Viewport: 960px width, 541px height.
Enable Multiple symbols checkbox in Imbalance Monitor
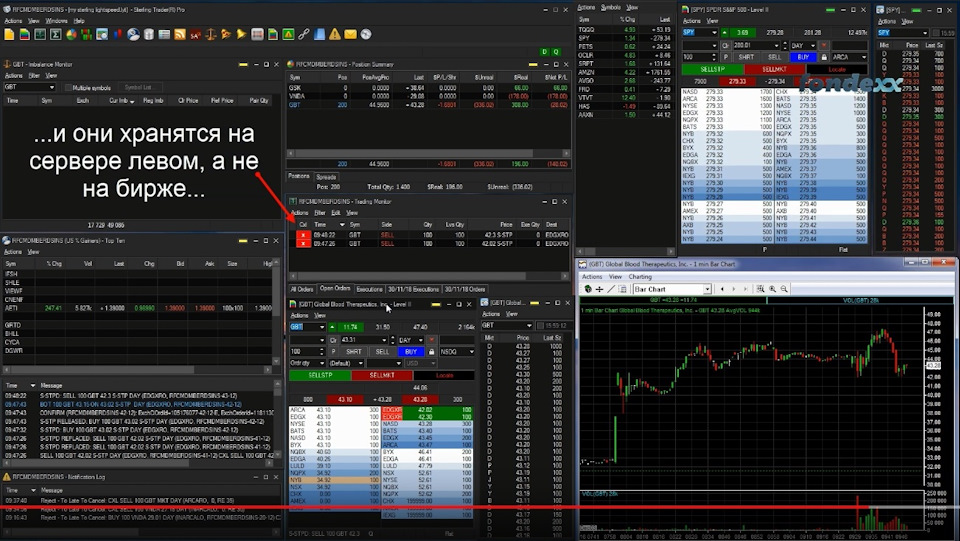(x=69, y=88)
